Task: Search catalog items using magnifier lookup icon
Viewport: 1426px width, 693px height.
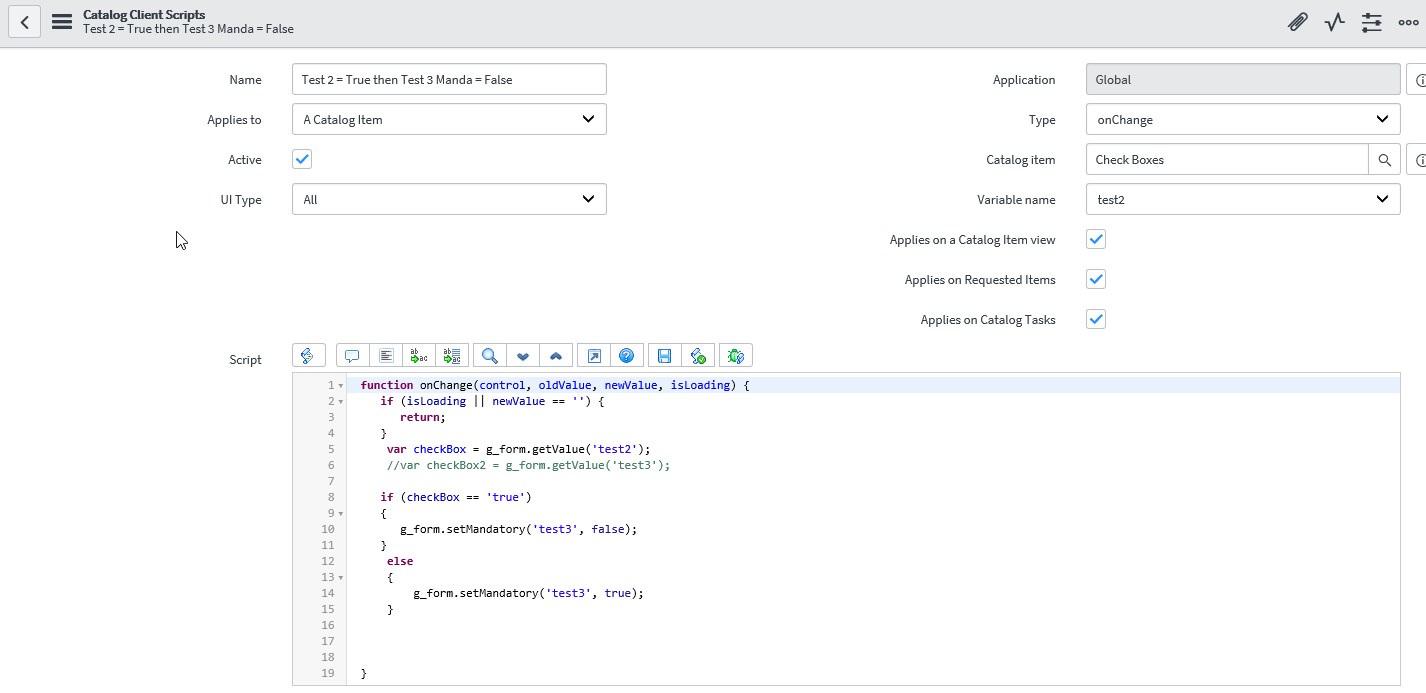Action: pos(1385,160)
